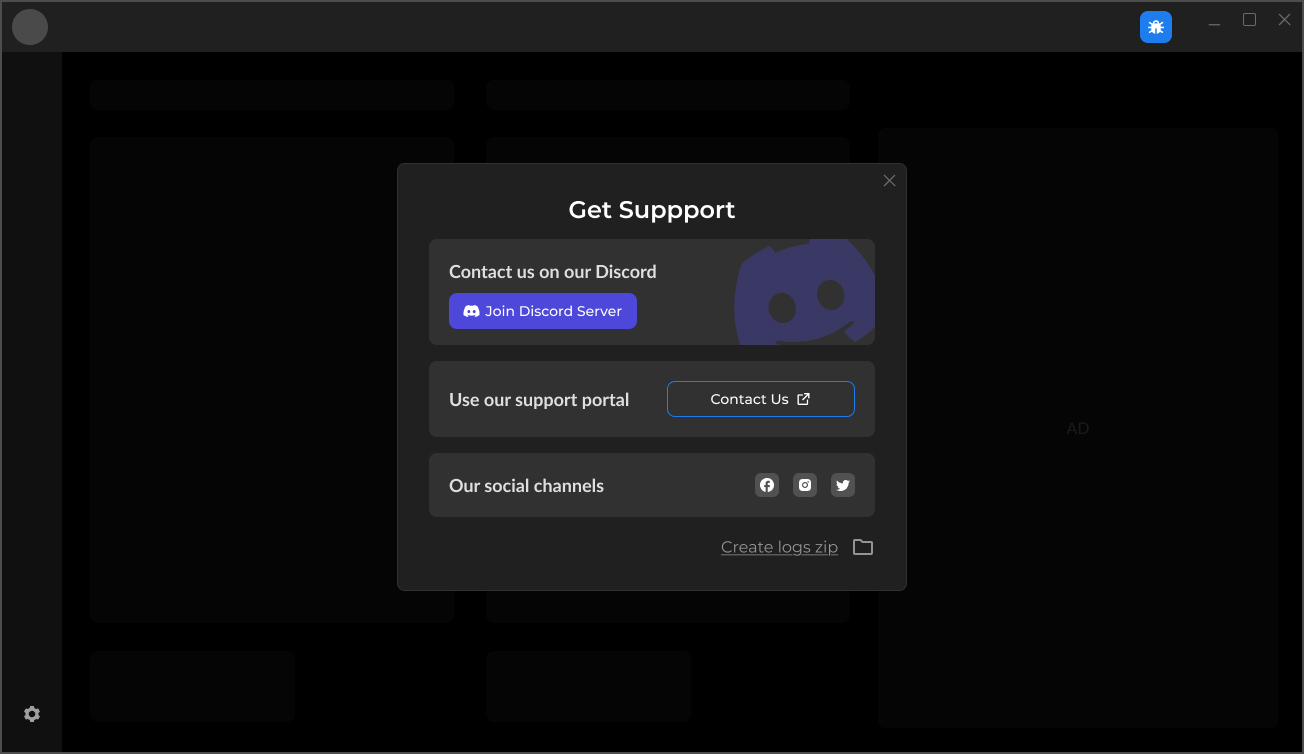The width and height of the screenshot is (1304, 754).
Task: Select "Use our support portal" text
Action: (x=539, y=400)
